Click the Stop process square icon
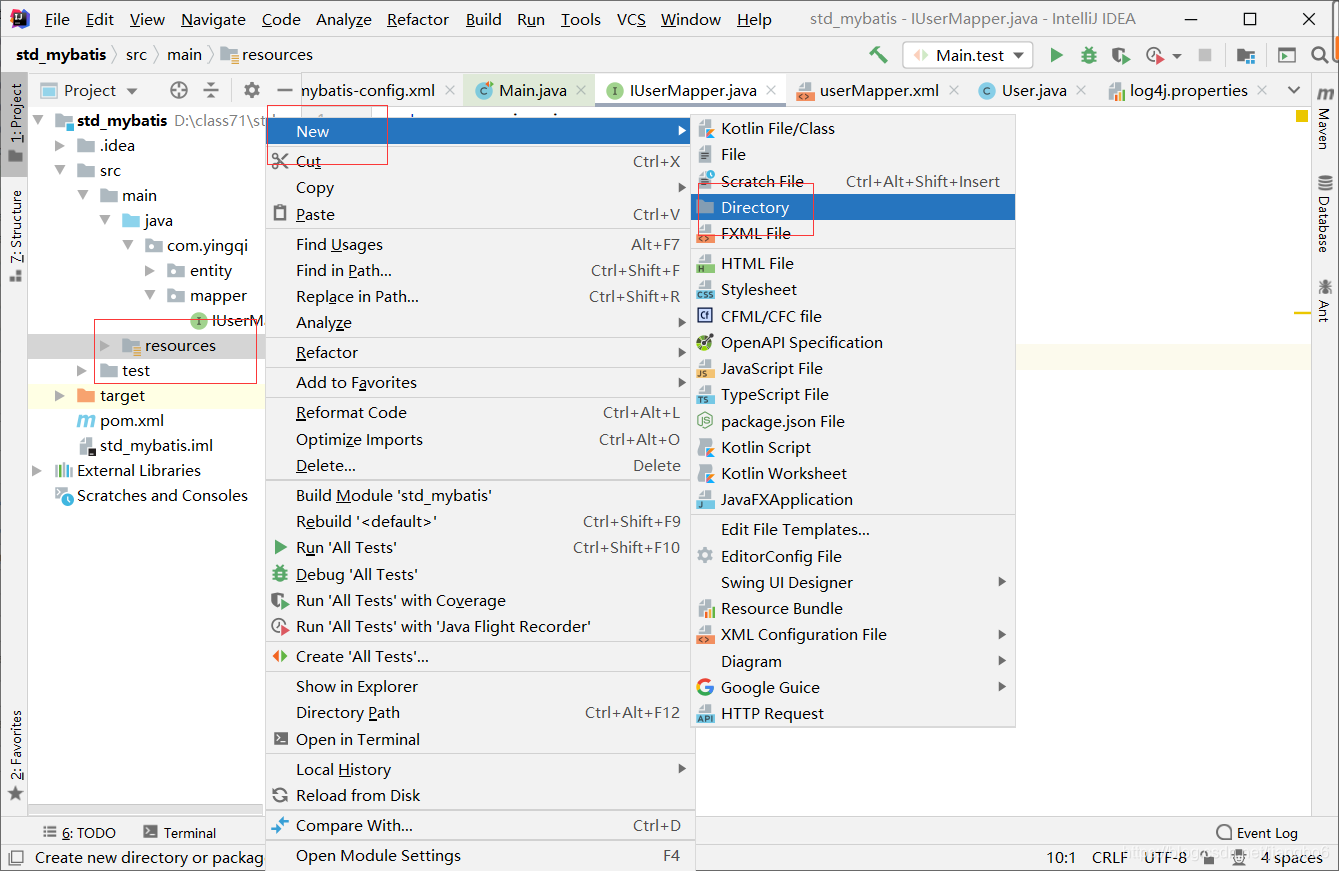This screenshot has height=871, width=1339. click(x=1205, y=55)
